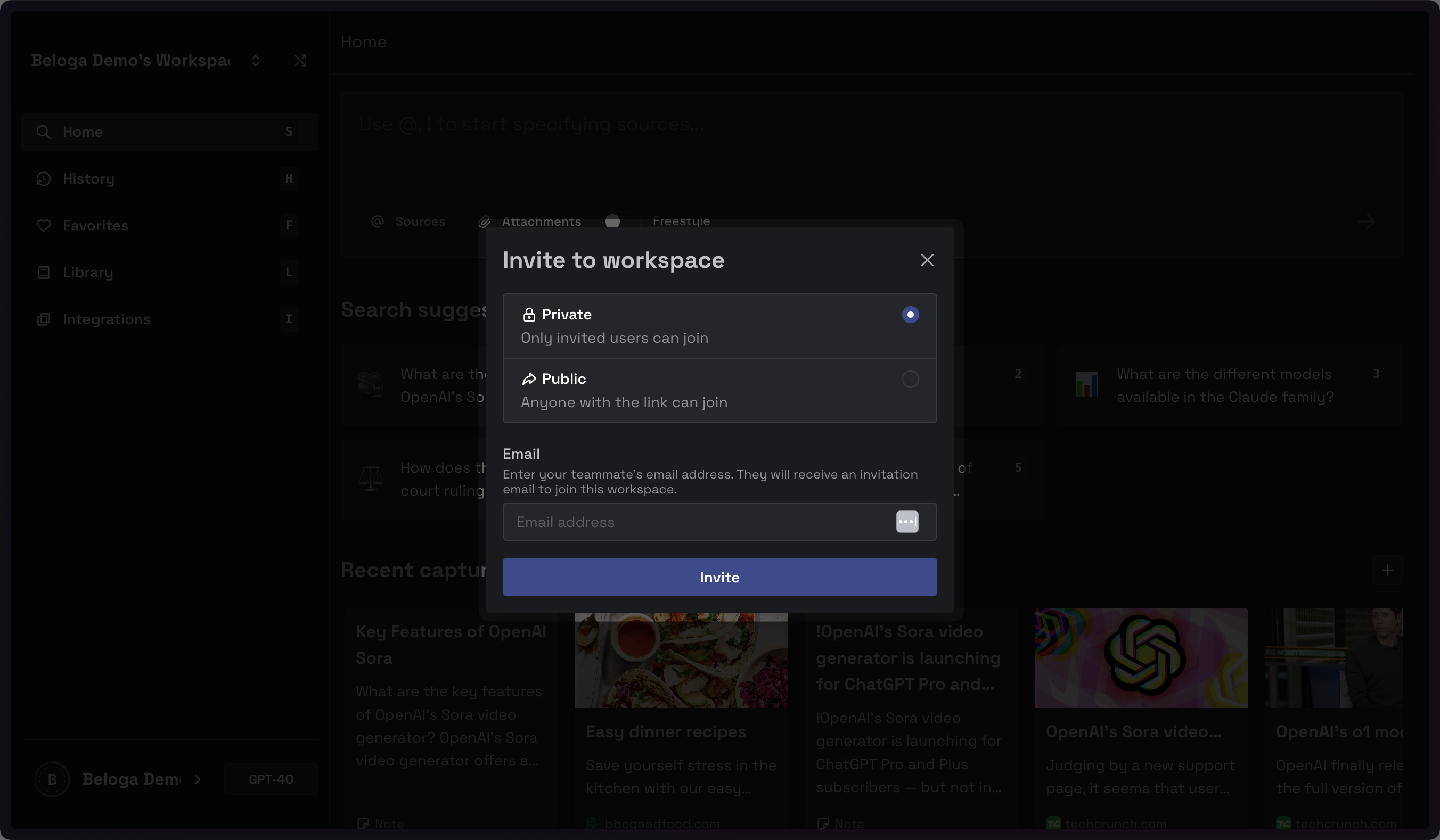
Task: Click the Sources @ icon
Action: [x=378, y=221]
